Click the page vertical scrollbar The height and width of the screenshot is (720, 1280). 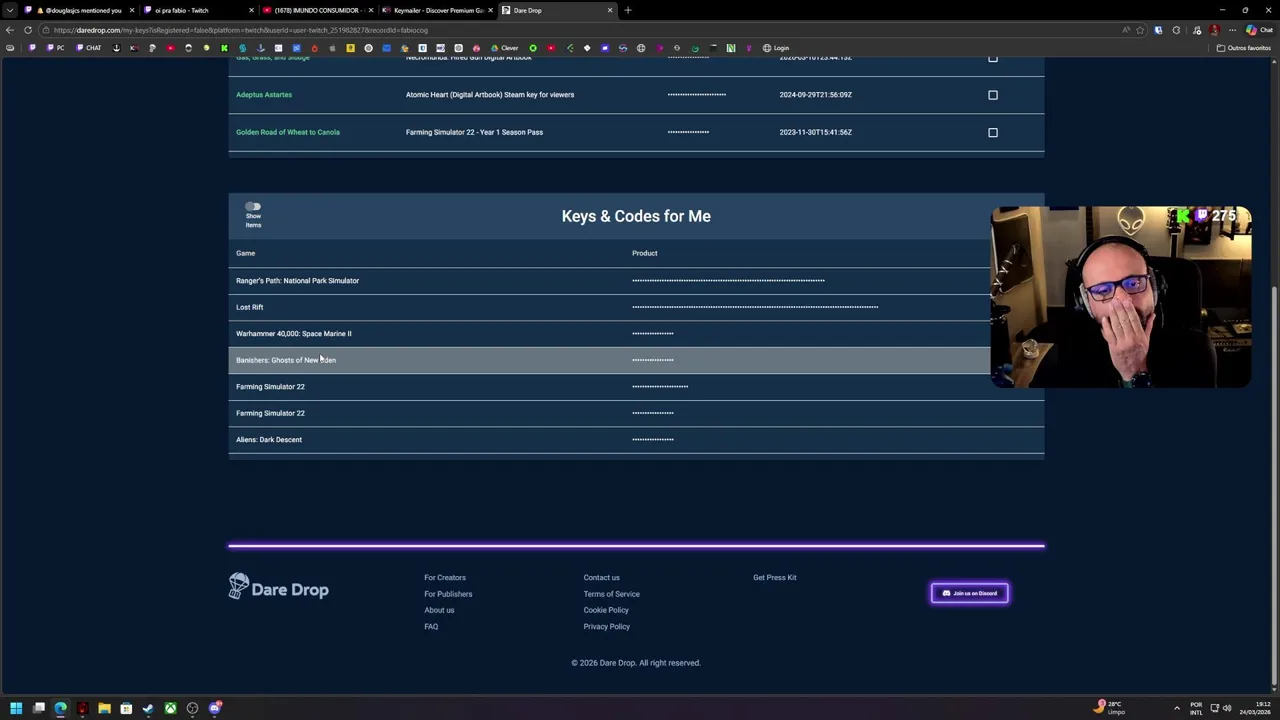tap(1274, 485)
